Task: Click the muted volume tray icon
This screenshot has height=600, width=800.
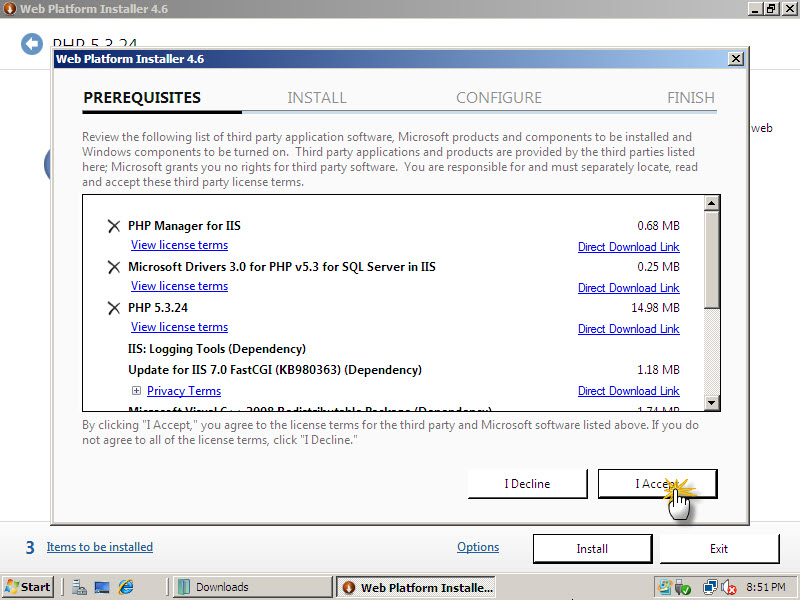Action: [729, 588]
